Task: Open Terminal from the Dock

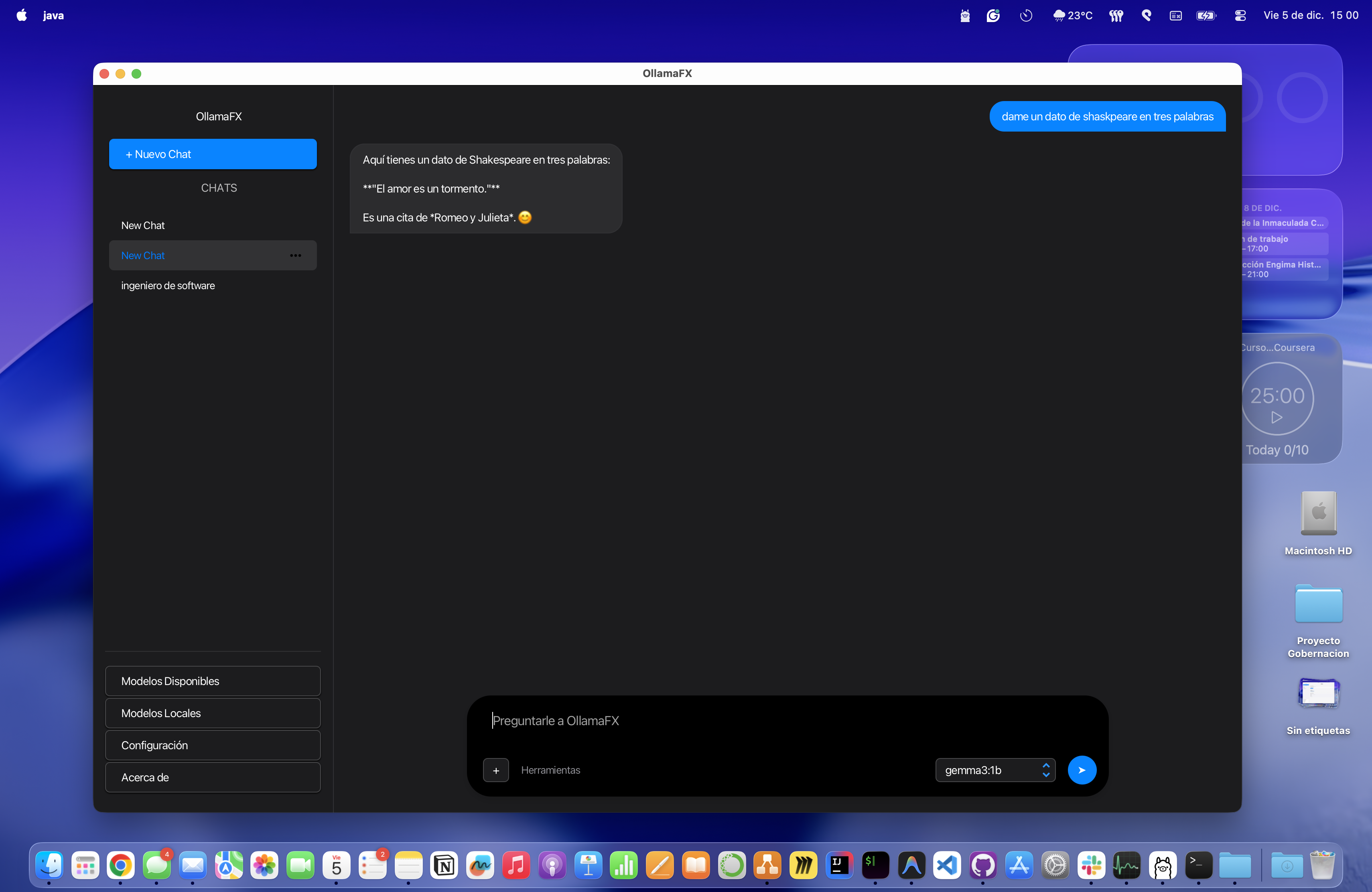Action: [1198, 866]
